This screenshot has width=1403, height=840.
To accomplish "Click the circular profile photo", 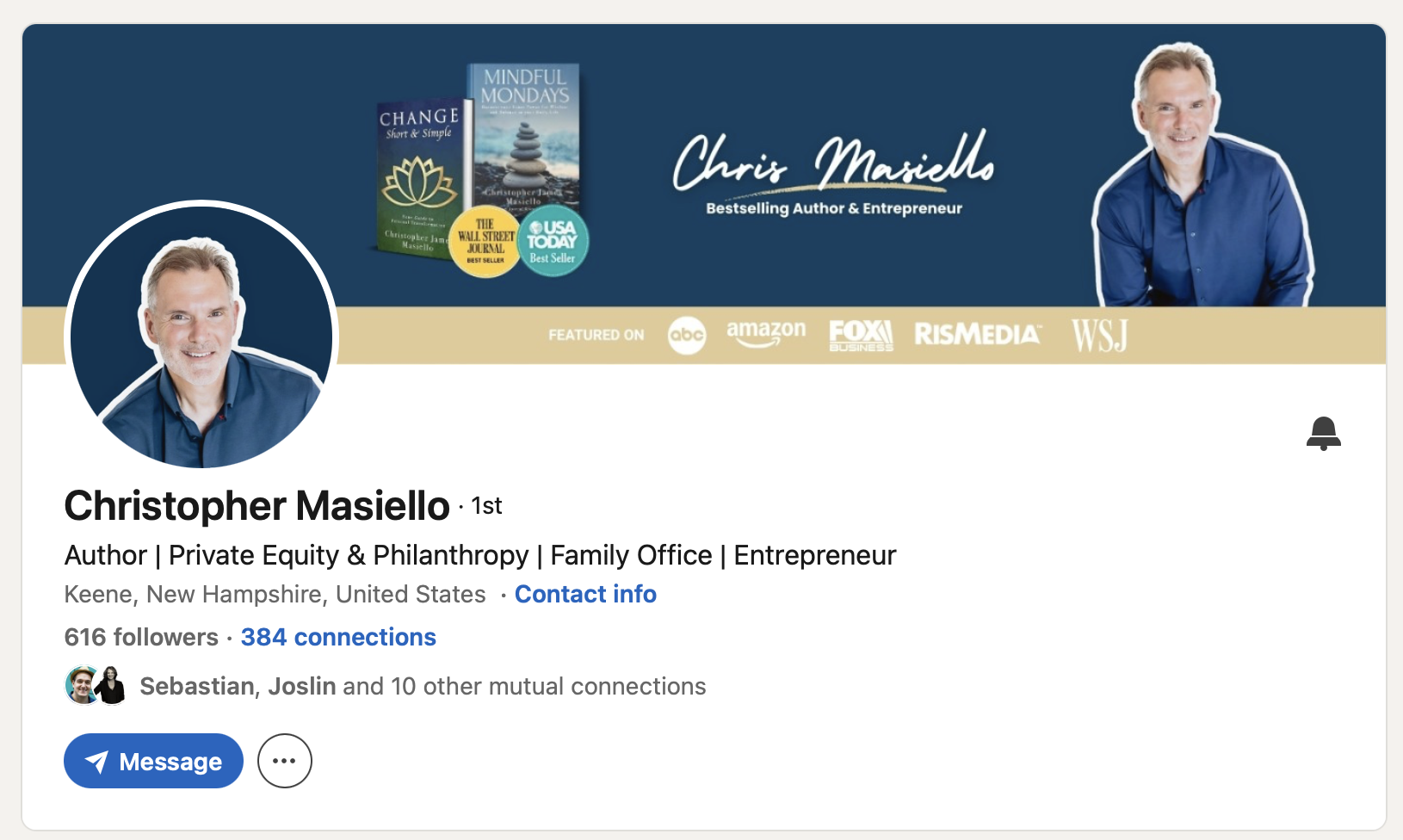I will 201,336.
